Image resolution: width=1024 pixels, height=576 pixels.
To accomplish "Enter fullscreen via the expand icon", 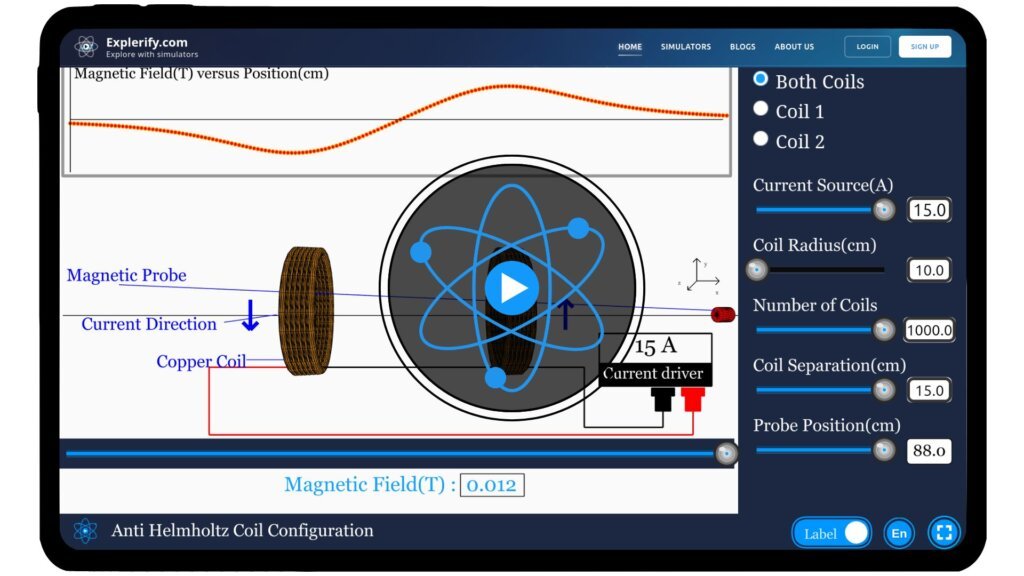I will (943, 533).
